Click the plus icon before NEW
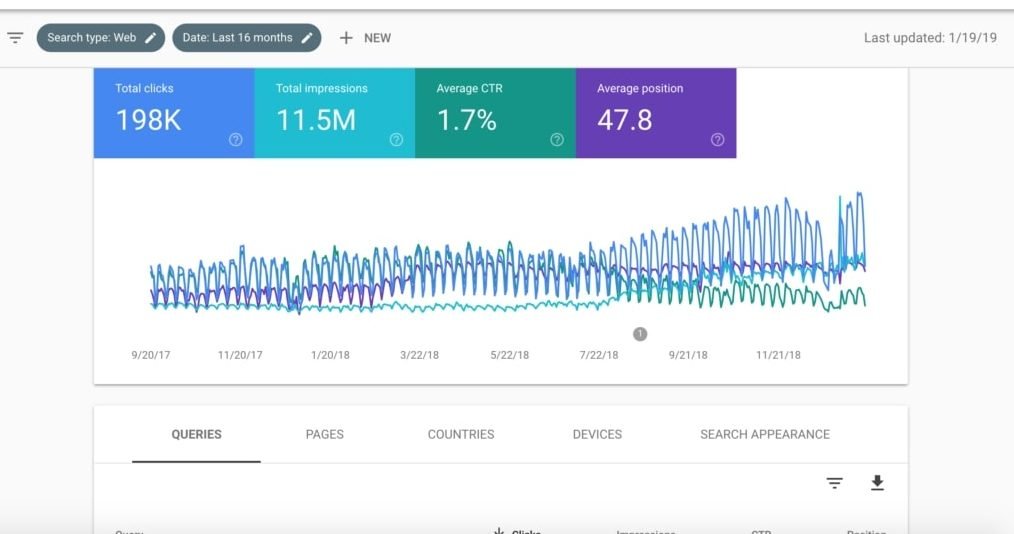Viewport: 1014px width, 534px height. [x=346, y=38]
